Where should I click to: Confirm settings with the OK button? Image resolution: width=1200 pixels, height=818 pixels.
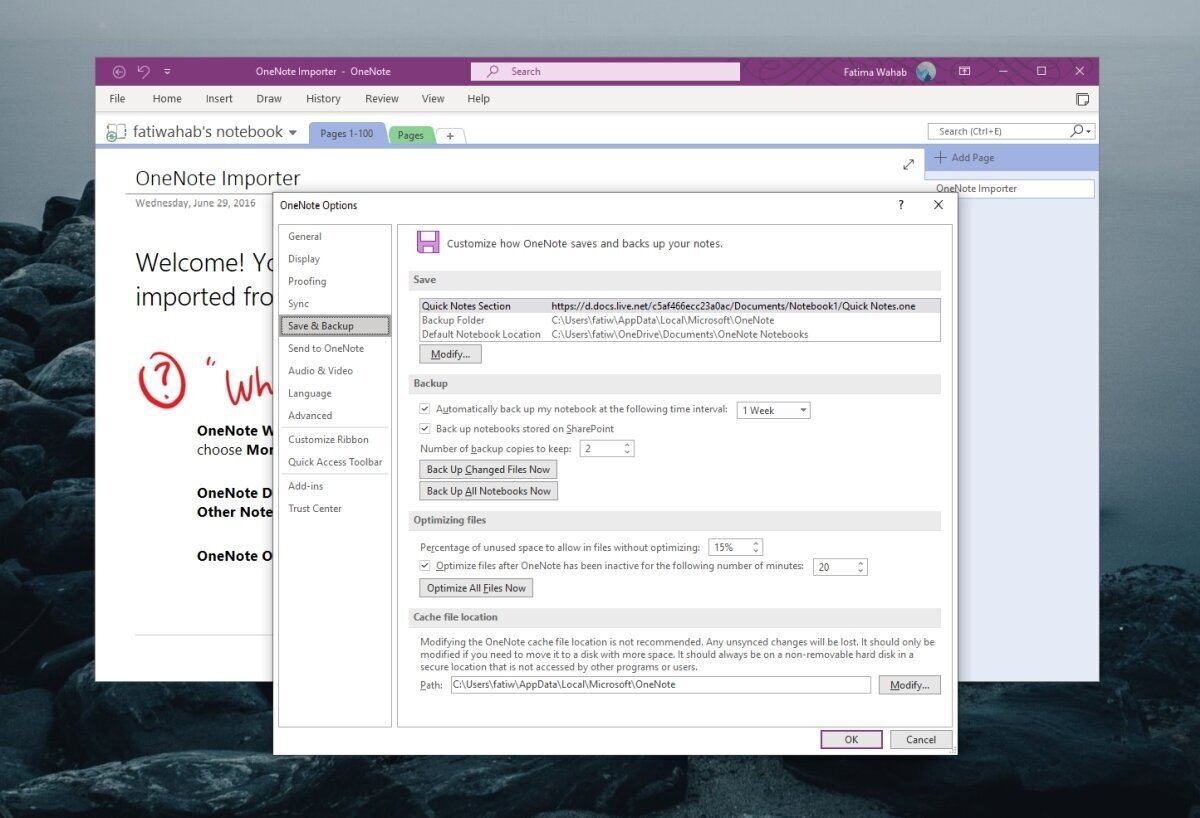(x=851, y=739)
